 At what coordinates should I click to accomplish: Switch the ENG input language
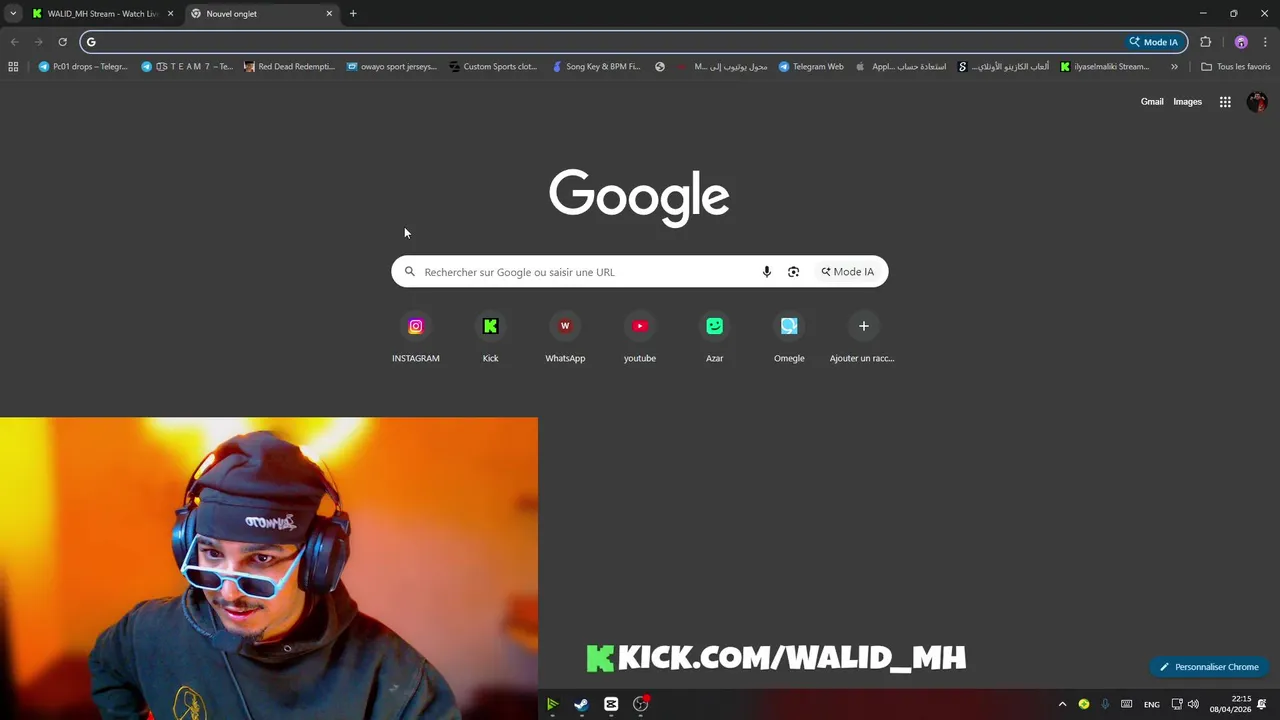pyautogui.click(x=1152, y=704)
